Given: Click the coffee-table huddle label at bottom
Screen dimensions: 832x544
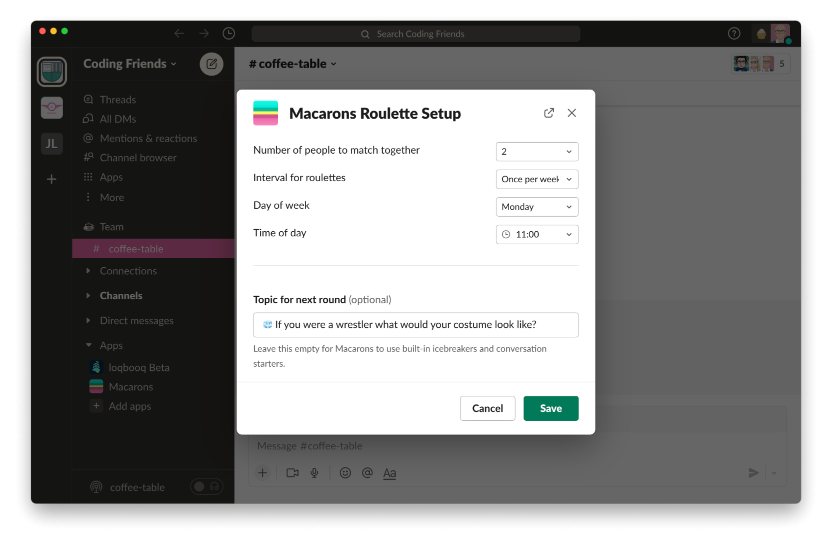Looking at the screenshot, I should tap(137, 487).
